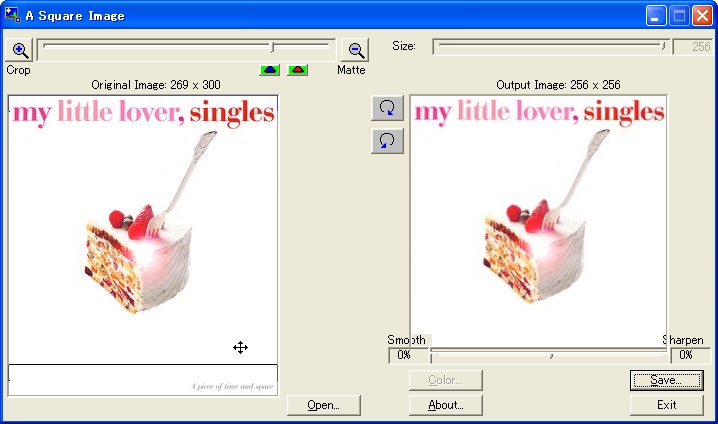Click the original image preview with cake
This screenshot has width=718, height=424.
pyautogui.click(x=143, y=245)
